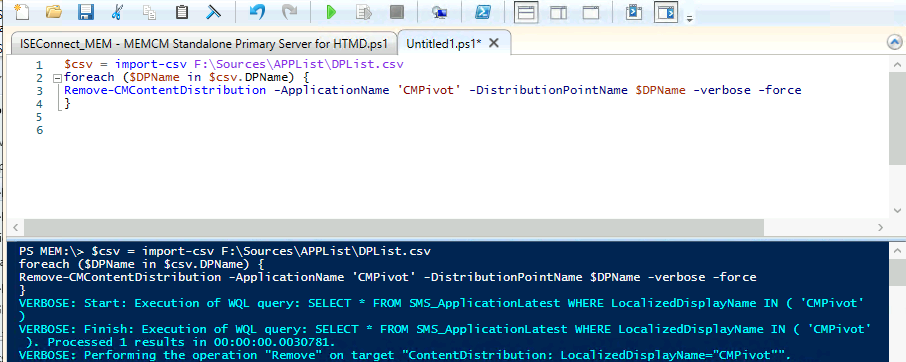The width and height of the screenshot is (906, 362).
Task: Show the script pane on top
Action: 526,12
